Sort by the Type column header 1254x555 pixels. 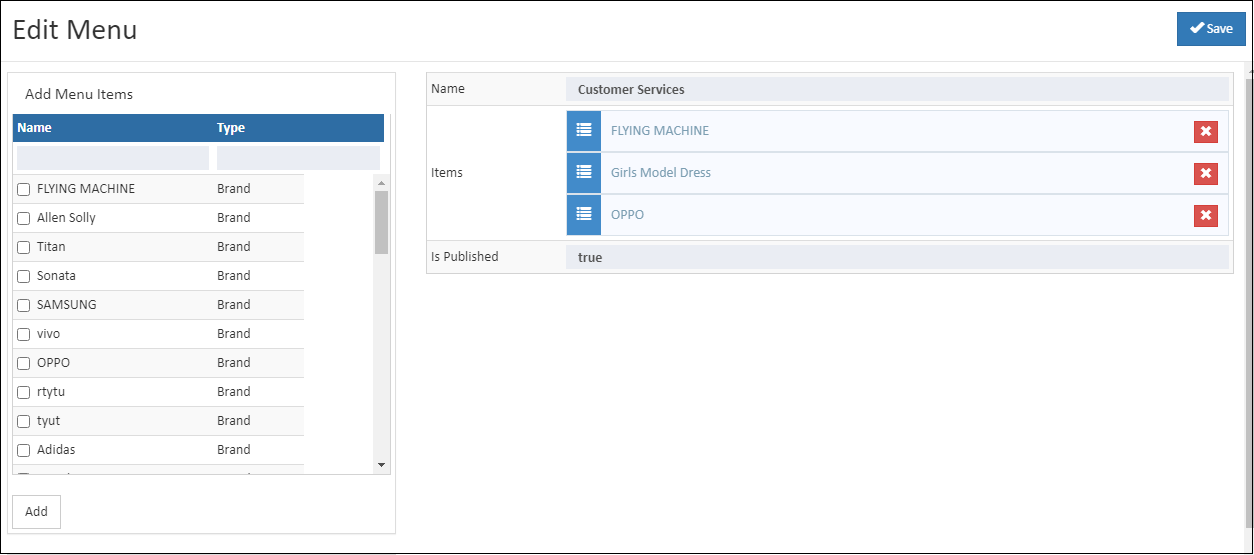(231, 128)
